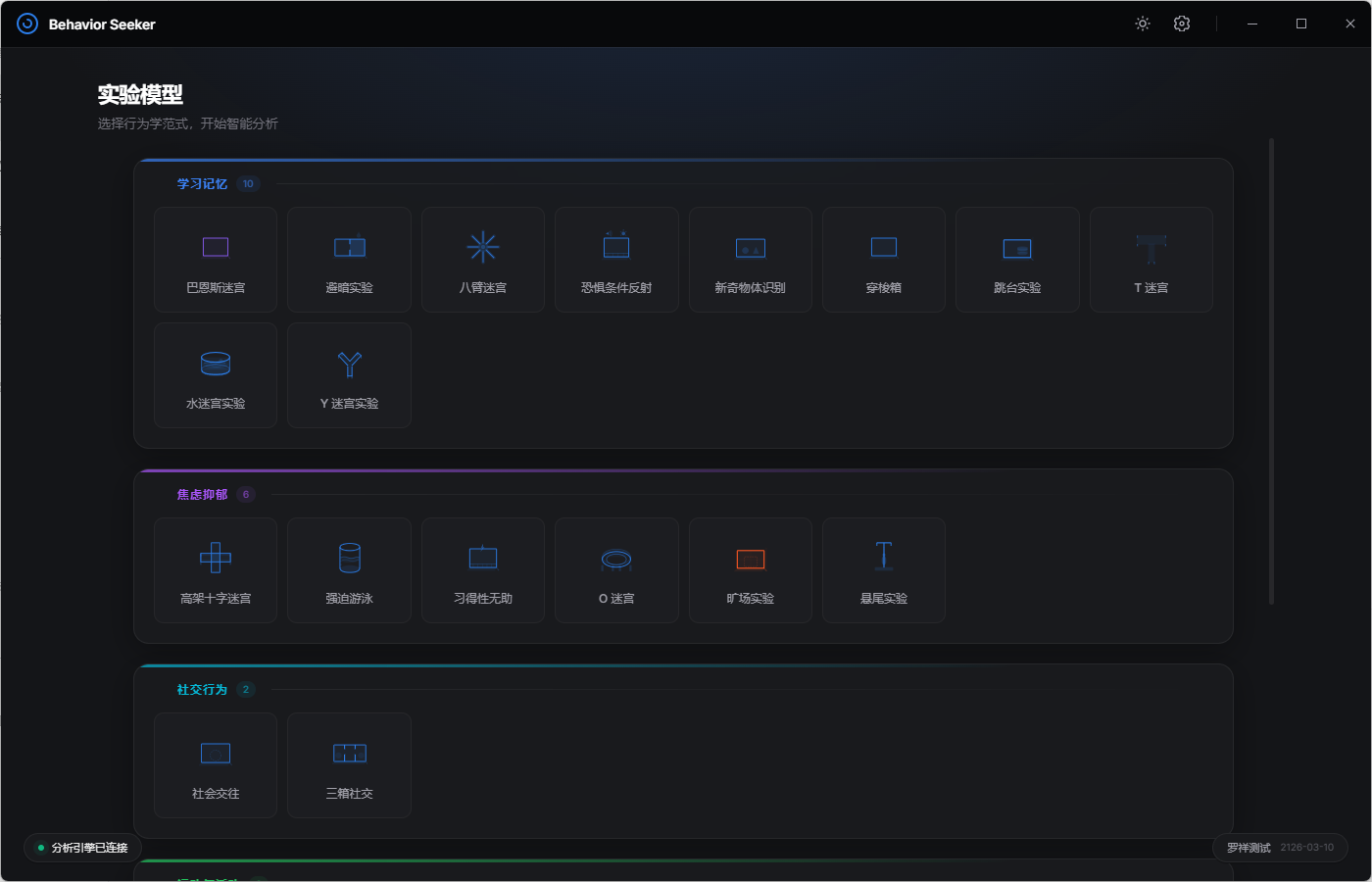1372x882 pixels.
Task: Click the vertical scrollbar of the model list
Action: click(x=1271, y=371)
